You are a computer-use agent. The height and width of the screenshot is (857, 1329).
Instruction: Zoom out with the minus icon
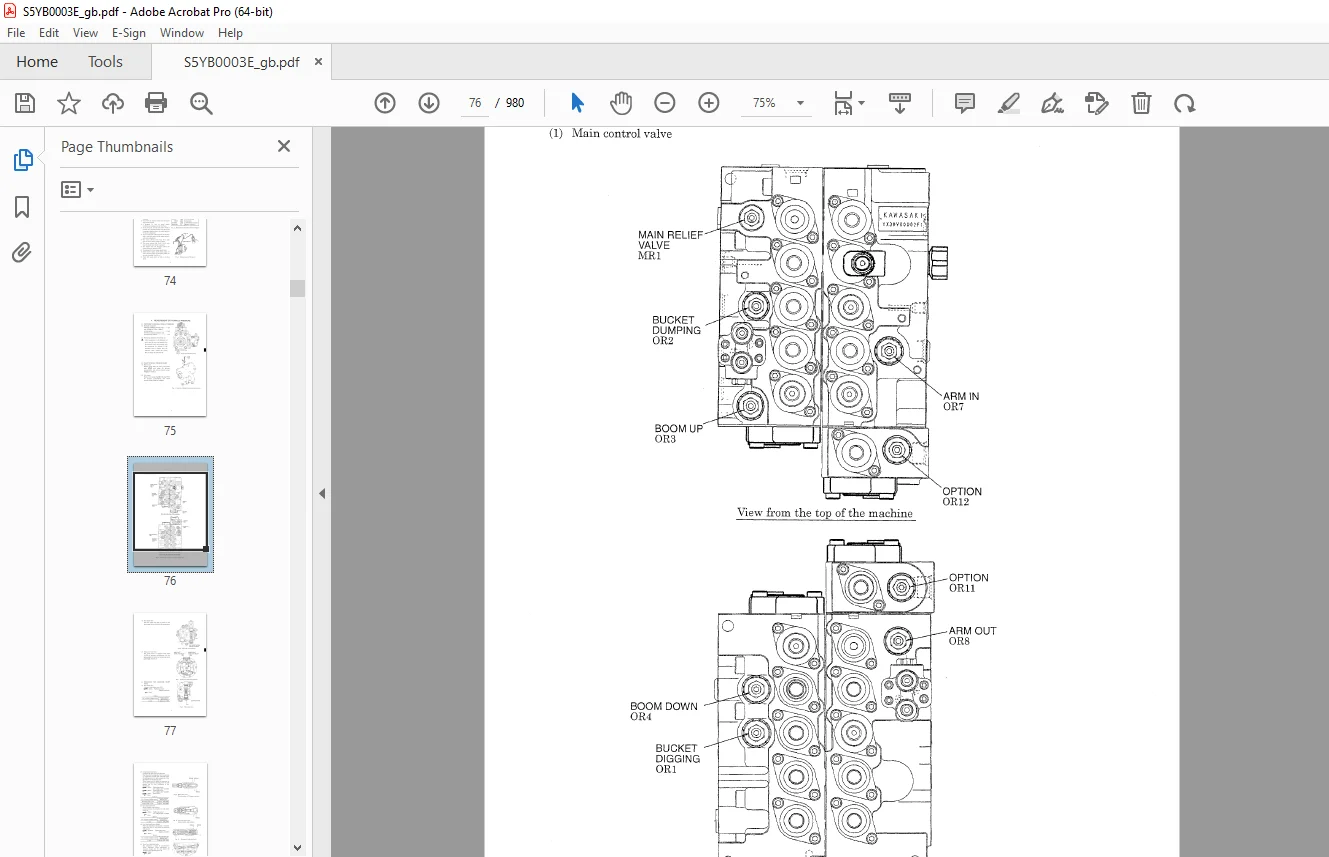point(665,103)
